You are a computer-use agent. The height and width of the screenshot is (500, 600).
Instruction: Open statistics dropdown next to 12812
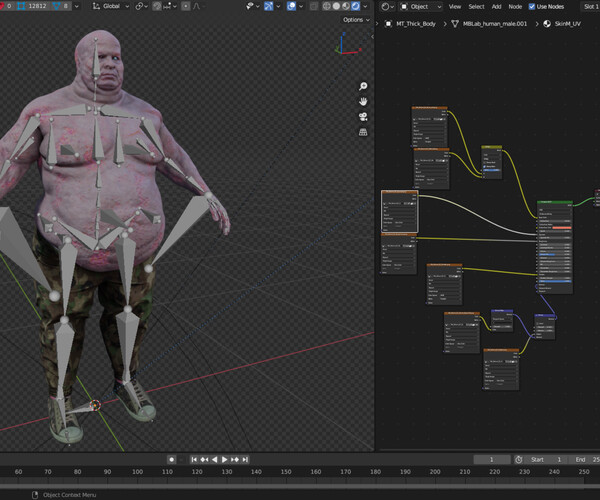(77, 6)
